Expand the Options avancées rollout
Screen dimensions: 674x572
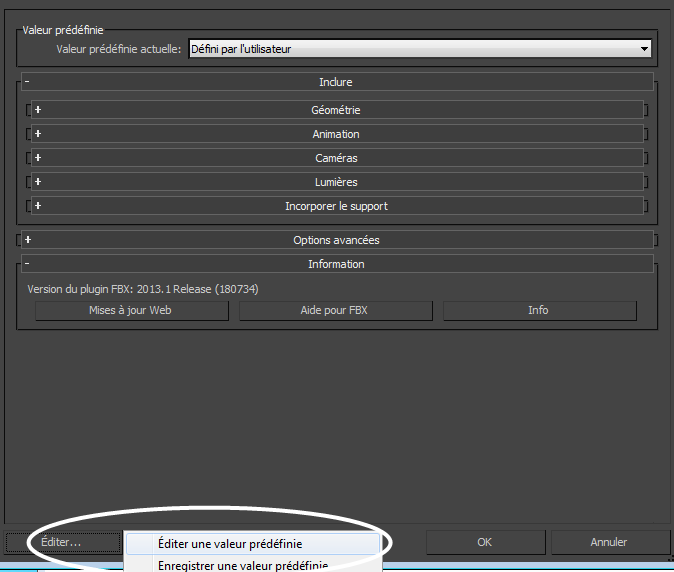point(337,240)
